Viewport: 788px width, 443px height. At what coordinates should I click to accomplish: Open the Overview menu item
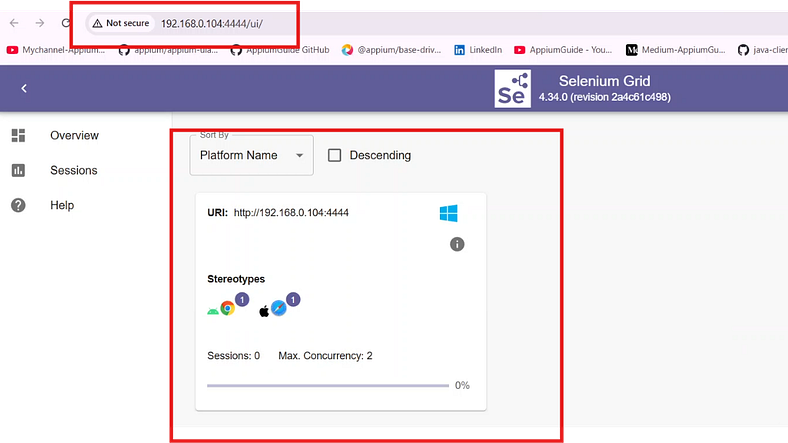click(74, 135)
